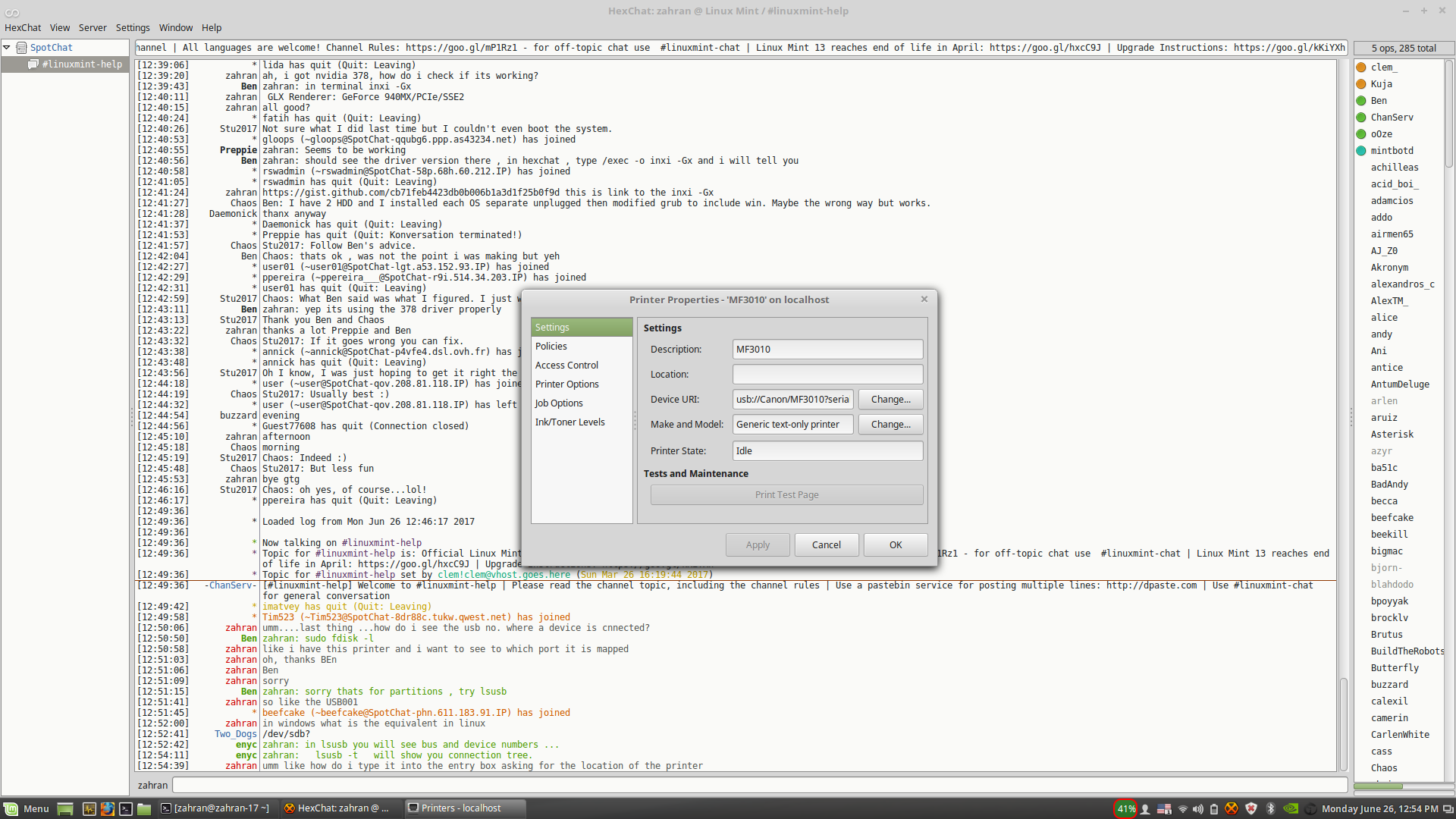Open the Settings menu in HexChat
This screenshot has width=1456, height=819.
click(133, 27)
